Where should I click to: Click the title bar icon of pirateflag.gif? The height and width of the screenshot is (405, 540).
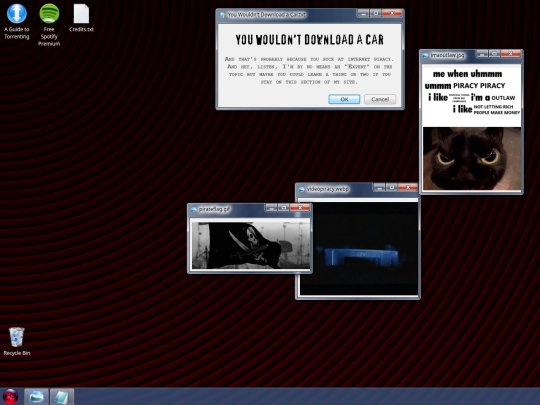(x=194, y=209)
